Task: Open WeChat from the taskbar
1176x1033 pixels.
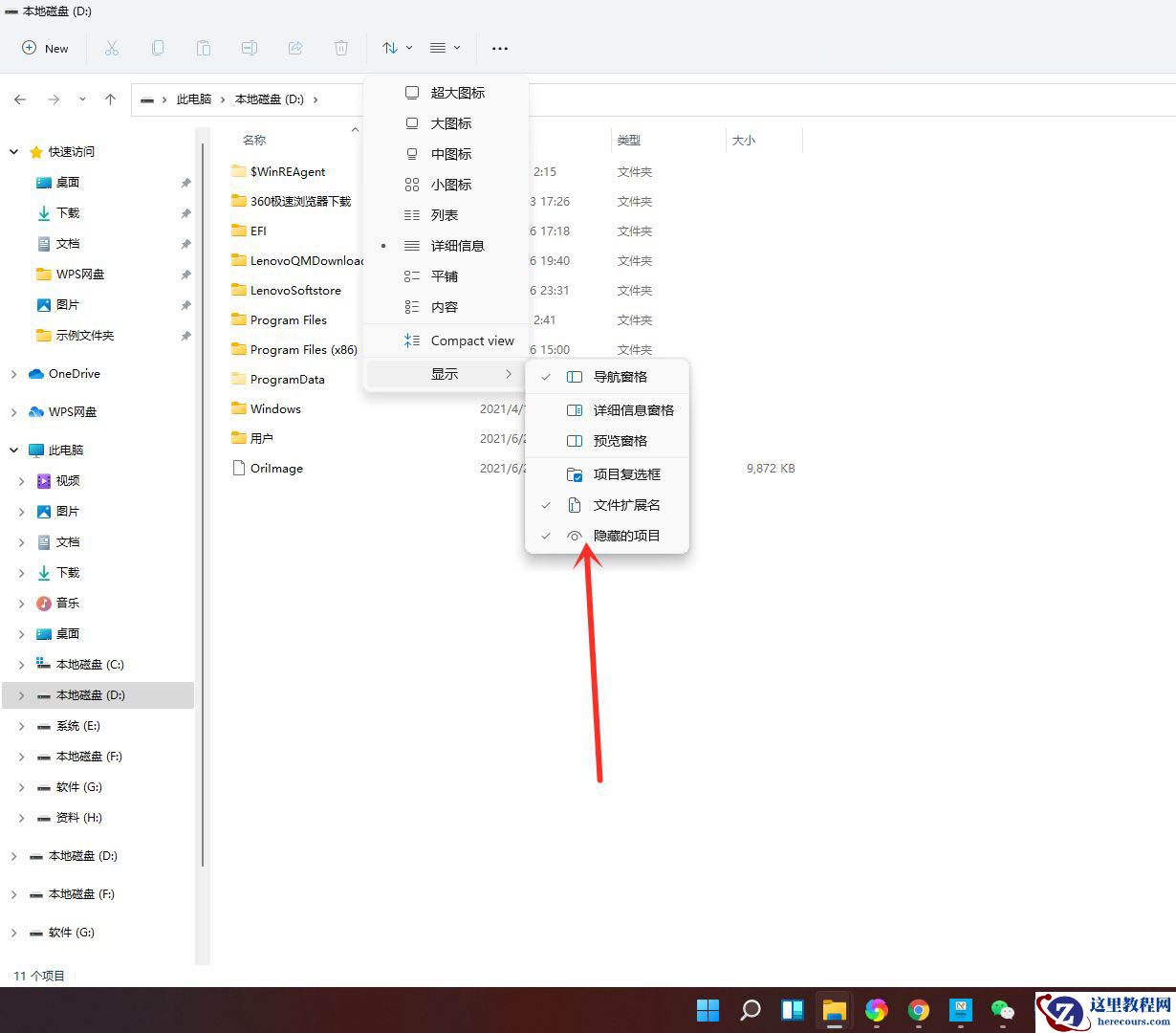Action: pos(1002,1010)
